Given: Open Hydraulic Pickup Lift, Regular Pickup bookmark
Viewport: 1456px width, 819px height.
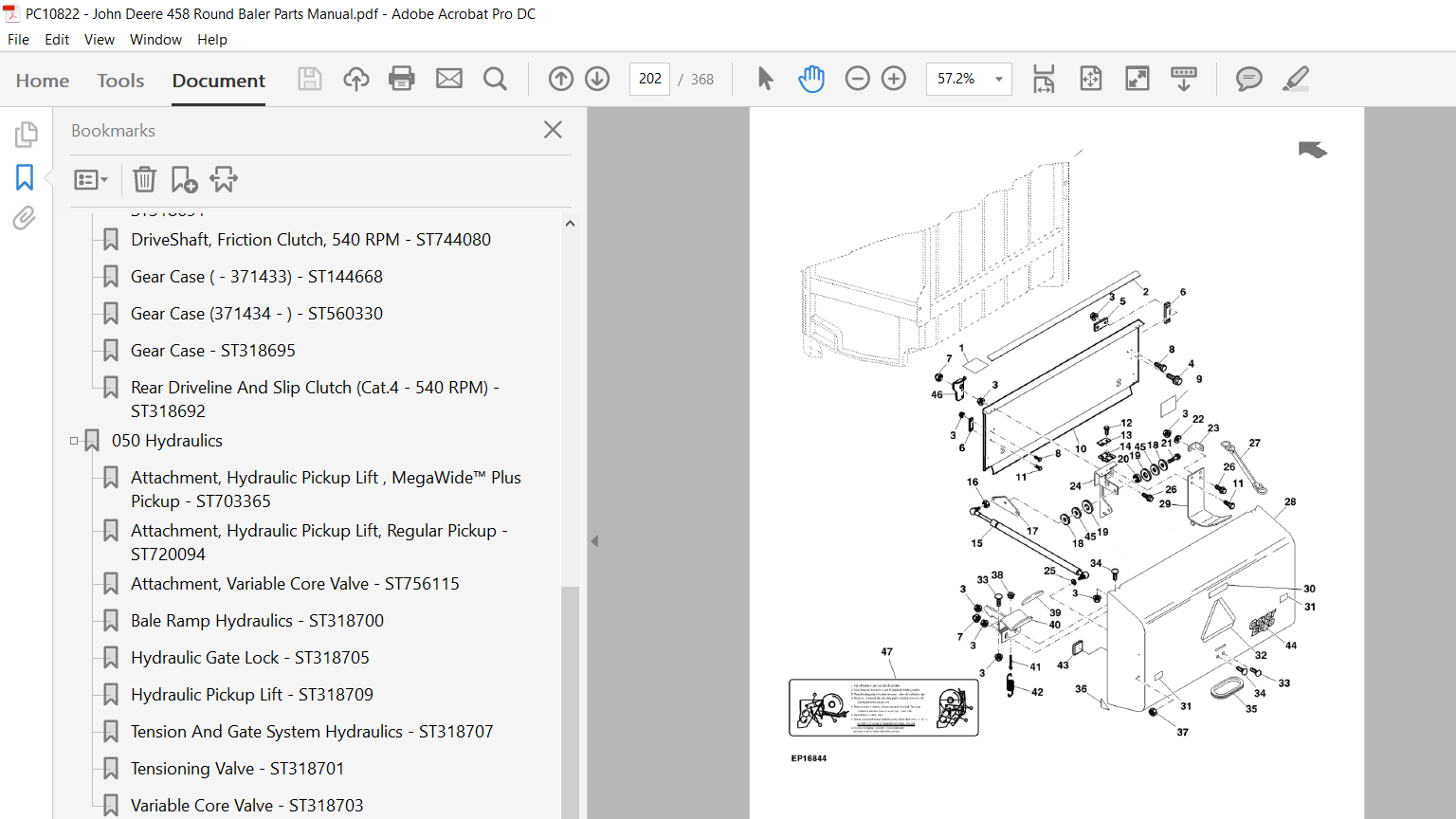Looking at the screenshot, I should pos(319,542).
